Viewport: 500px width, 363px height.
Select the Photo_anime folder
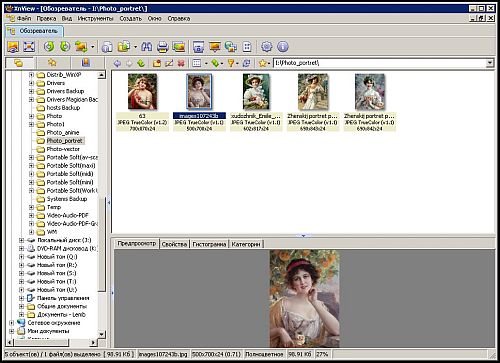click(x=63, y=132)
